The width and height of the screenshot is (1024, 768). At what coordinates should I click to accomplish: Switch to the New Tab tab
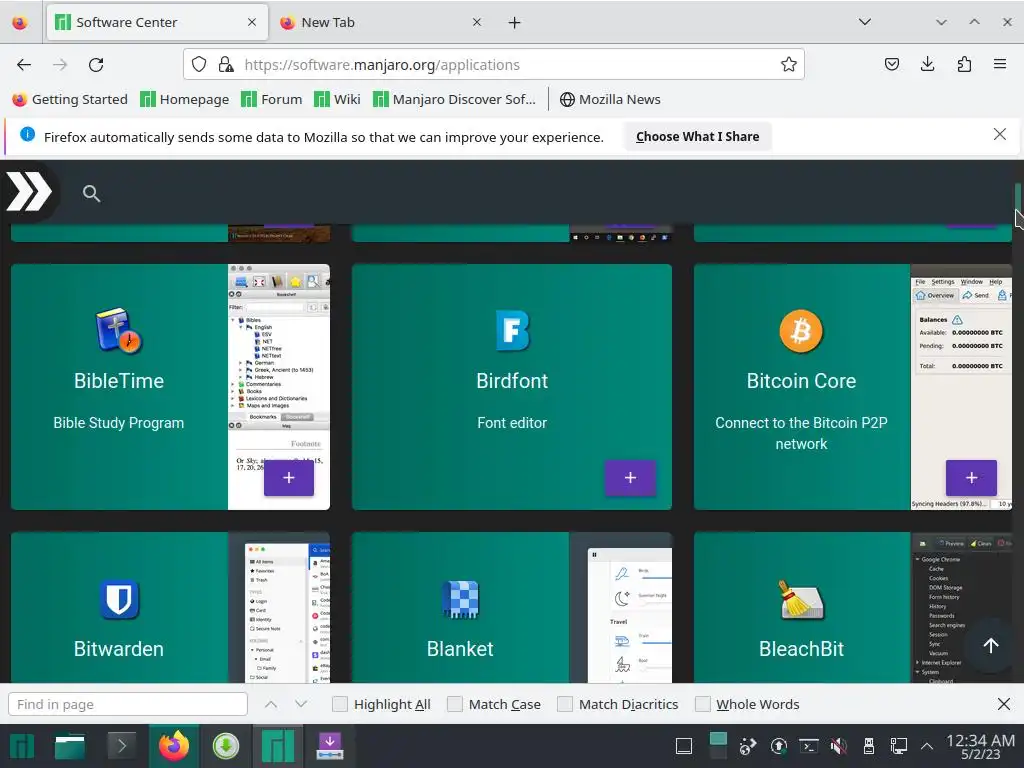pos(382,23)
